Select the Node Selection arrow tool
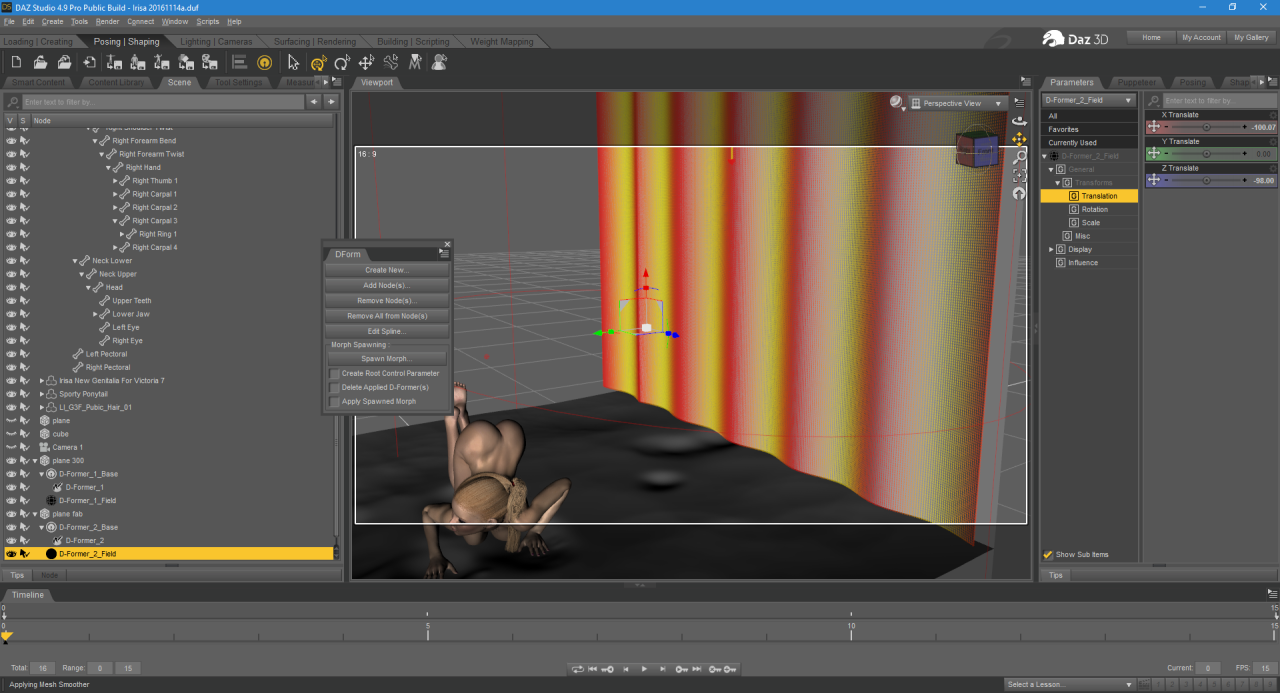Image resolution: width=1280 pixels, height=693 pixels. coord(293,63)
